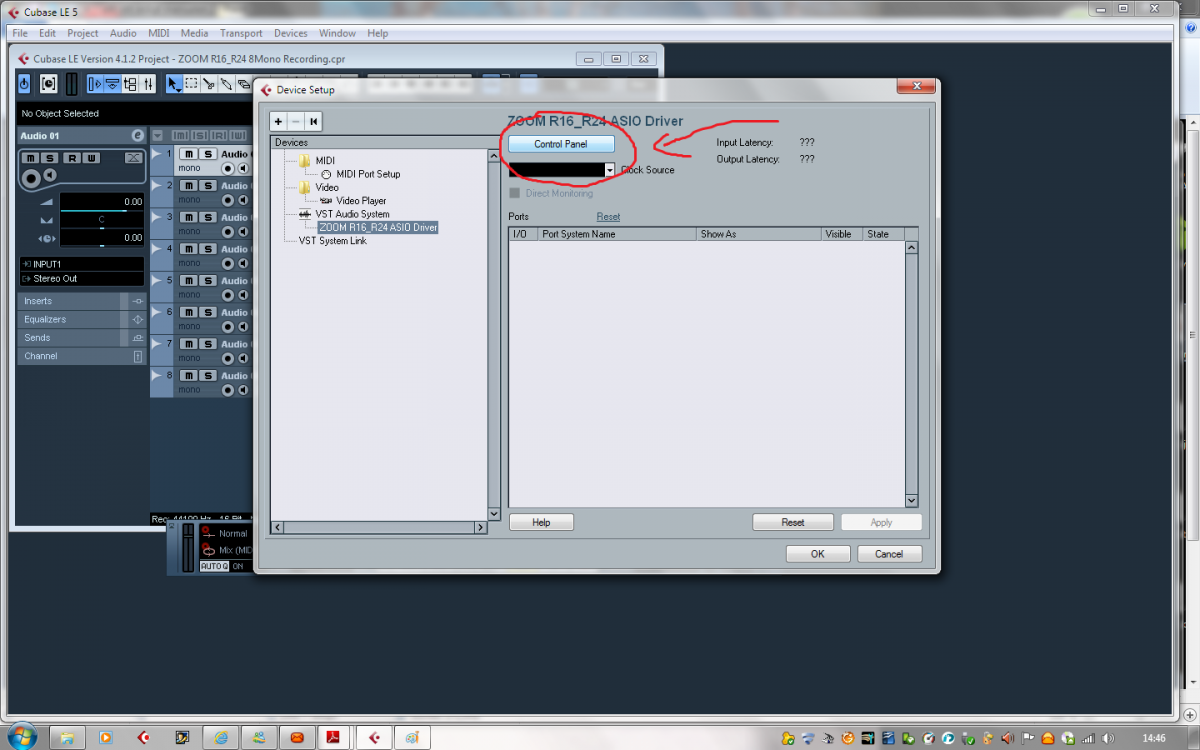
Task: Mute track 1 in track list
Action: [188, 154]
